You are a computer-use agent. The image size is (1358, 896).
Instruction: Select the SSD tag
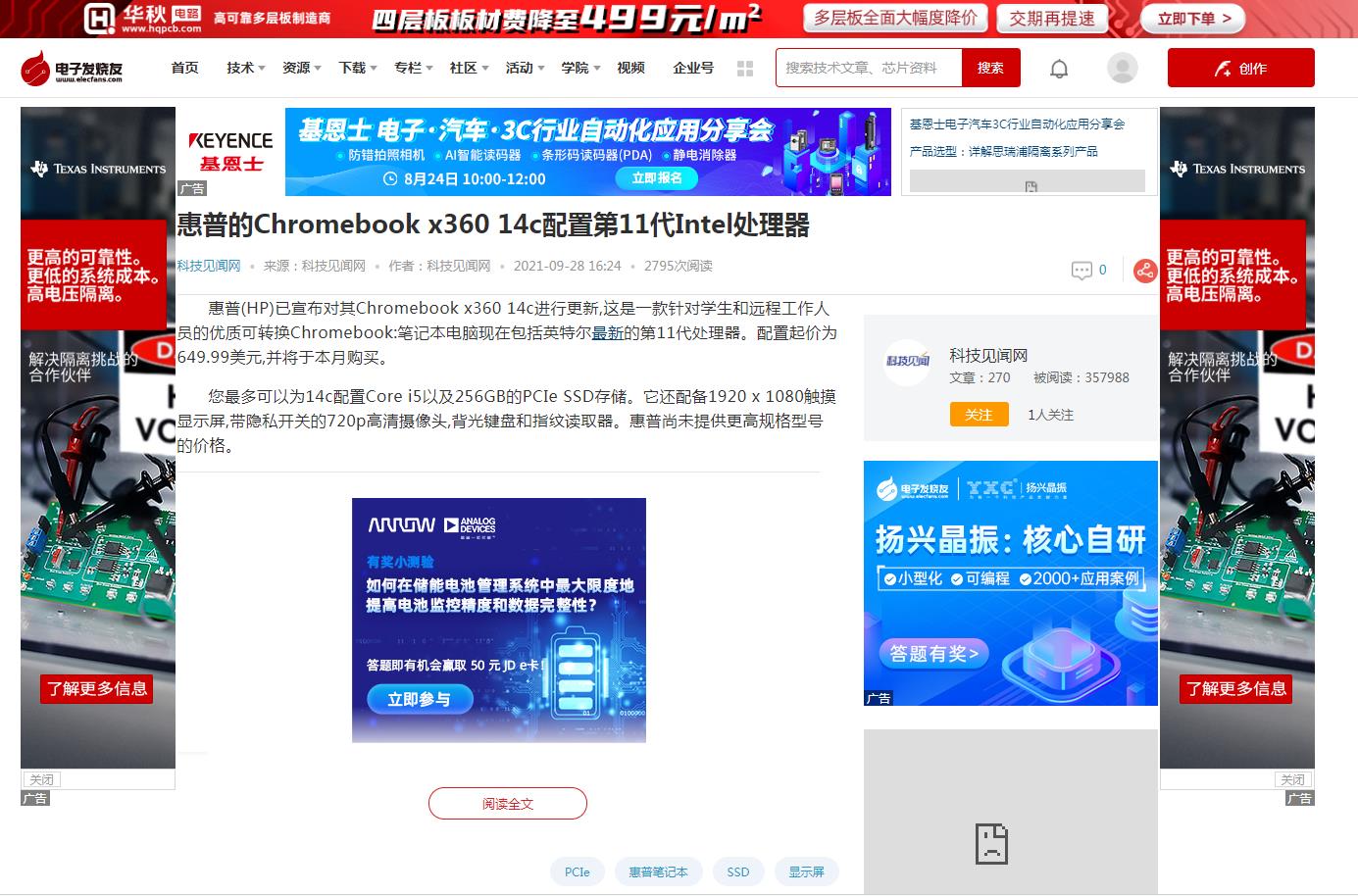[x=738, y=871]
